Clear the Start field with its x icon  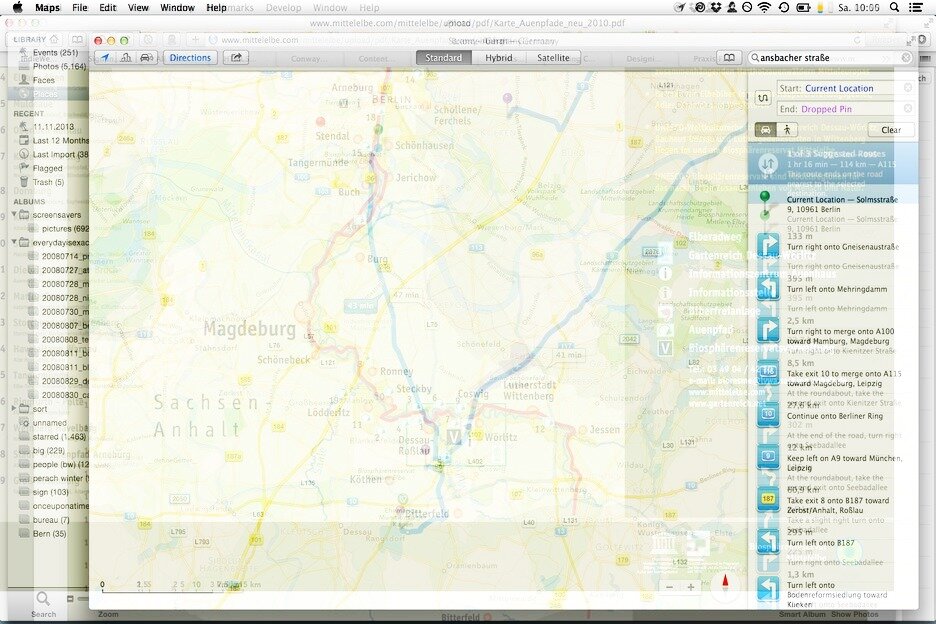(908, 88)
